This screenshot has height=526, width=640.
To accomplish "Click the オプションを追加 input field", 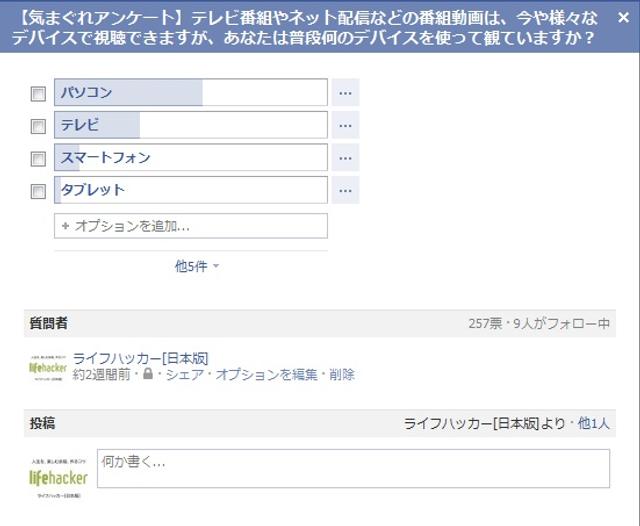I will click(191, 226).
